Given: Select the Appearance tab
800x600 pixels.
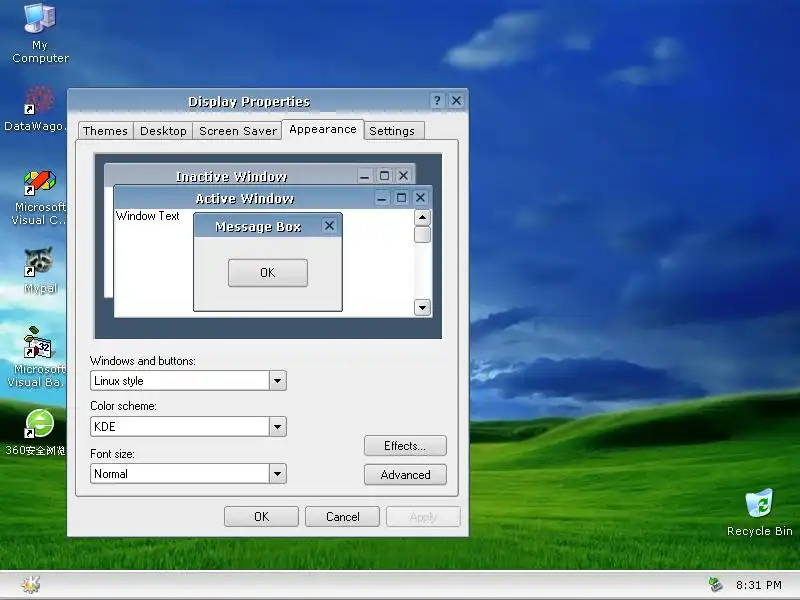Looking at the screenshot, I should point(323,129).
